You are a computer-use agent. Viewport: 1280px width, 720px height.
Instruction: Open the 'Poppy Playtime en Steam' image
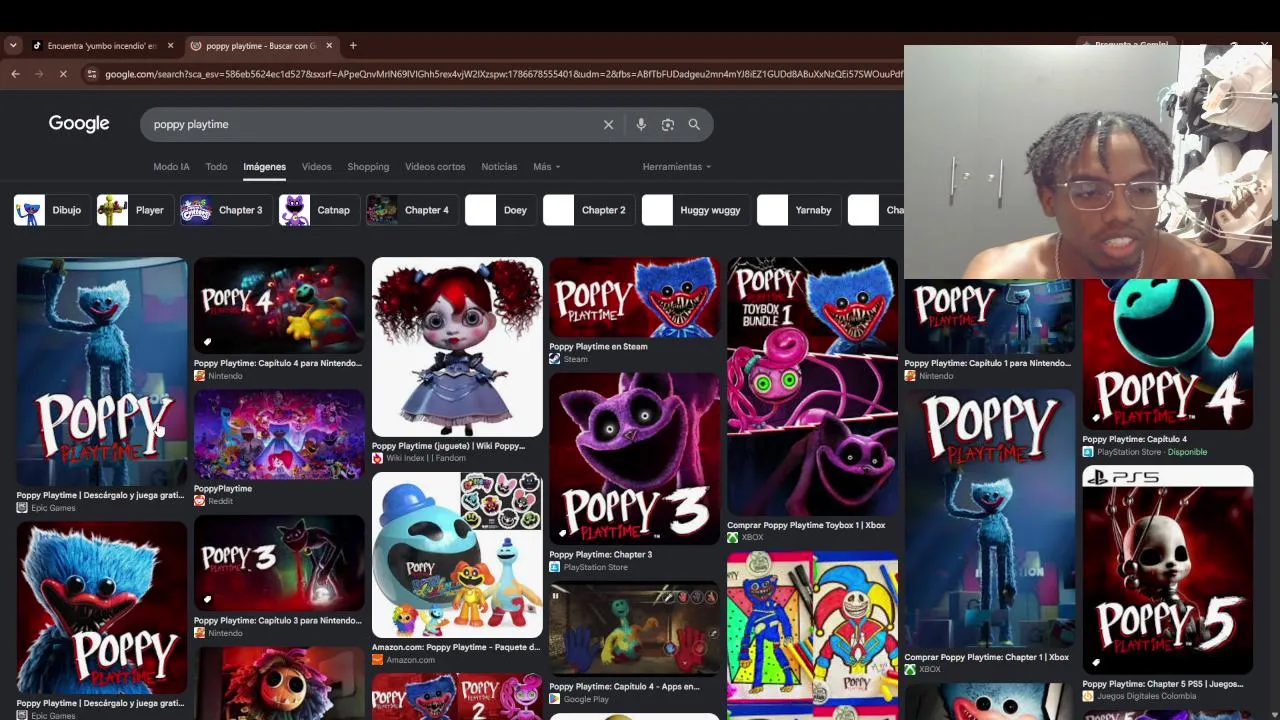pyautogui.click(x=634, y=297)
